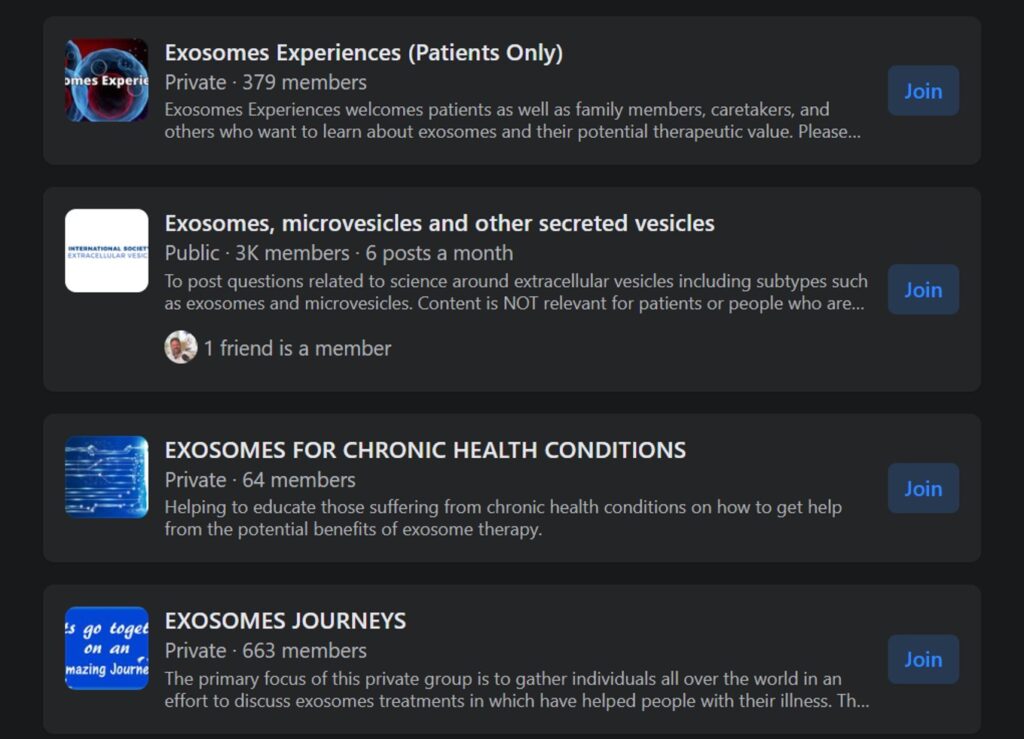Open the Exosomes Experiences (Patients Only) group

tap(364, 52)
